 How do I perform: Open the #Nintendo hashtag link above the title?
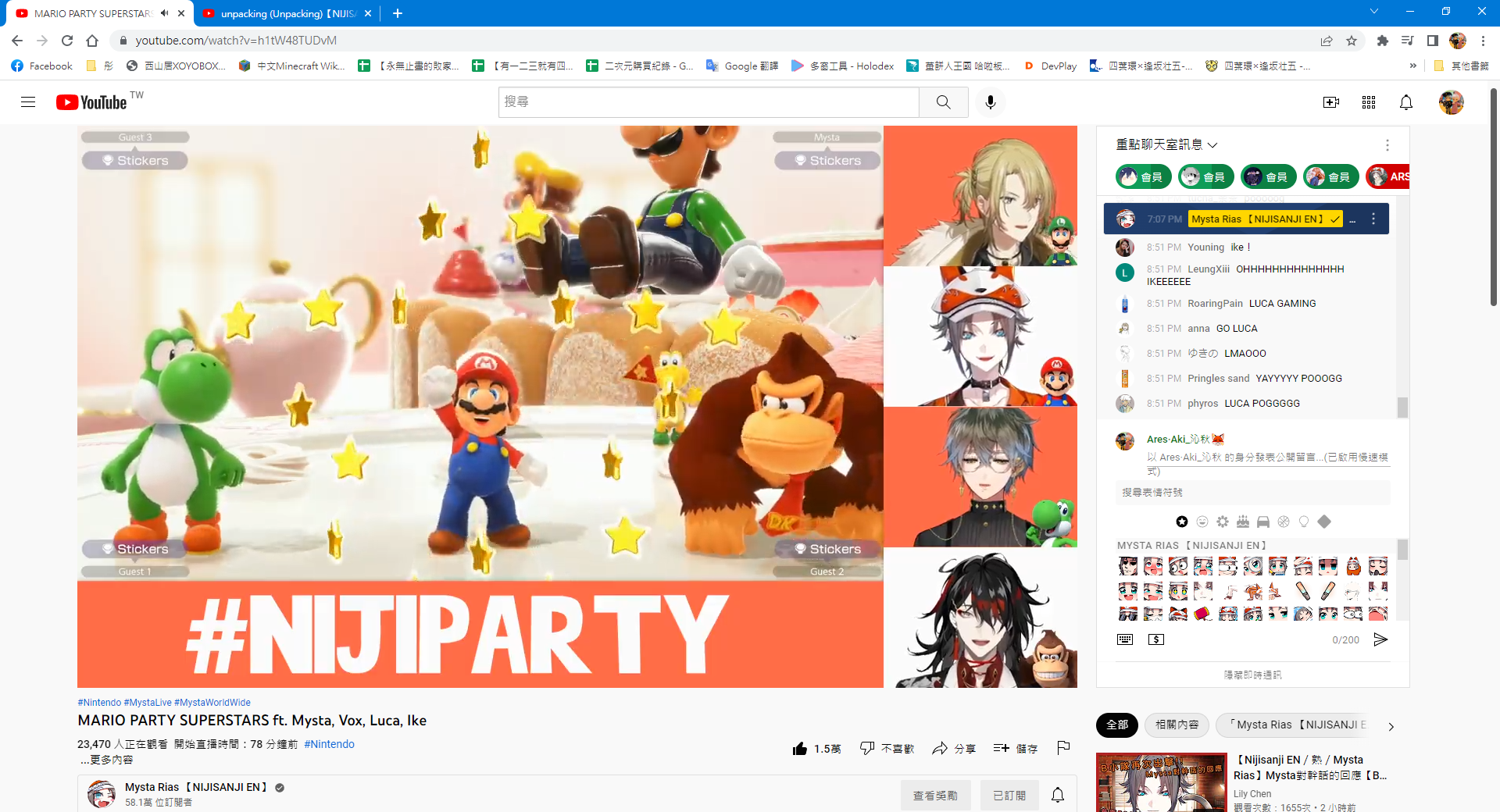[99, 703]
